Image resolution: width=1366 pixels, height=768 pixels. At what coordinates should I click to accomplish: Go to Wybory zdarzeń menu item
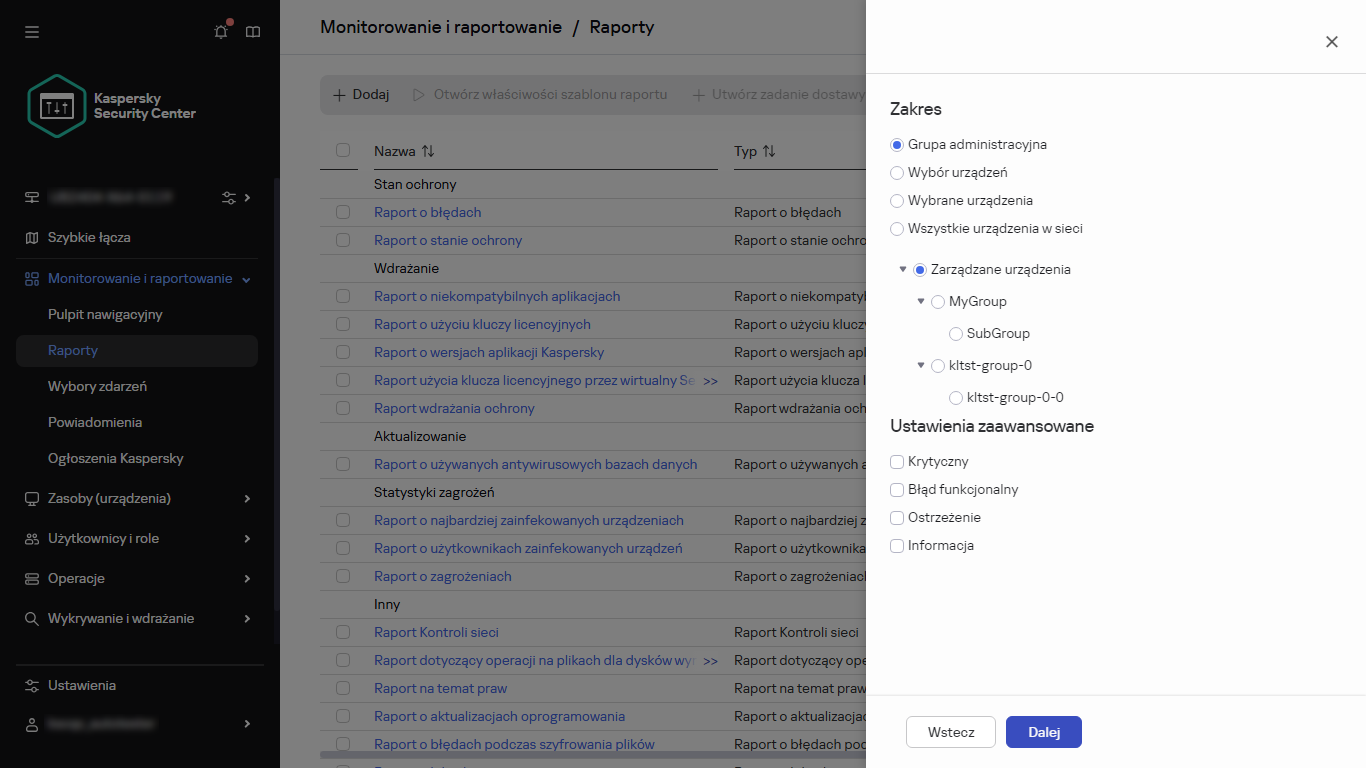[x=97, y=386]
